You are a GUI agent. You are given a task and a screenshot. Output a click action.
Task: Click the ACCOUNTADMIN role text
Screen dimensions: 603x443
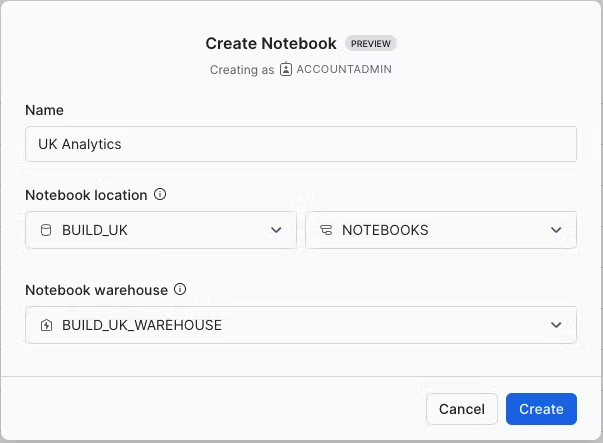coord(345,70)
